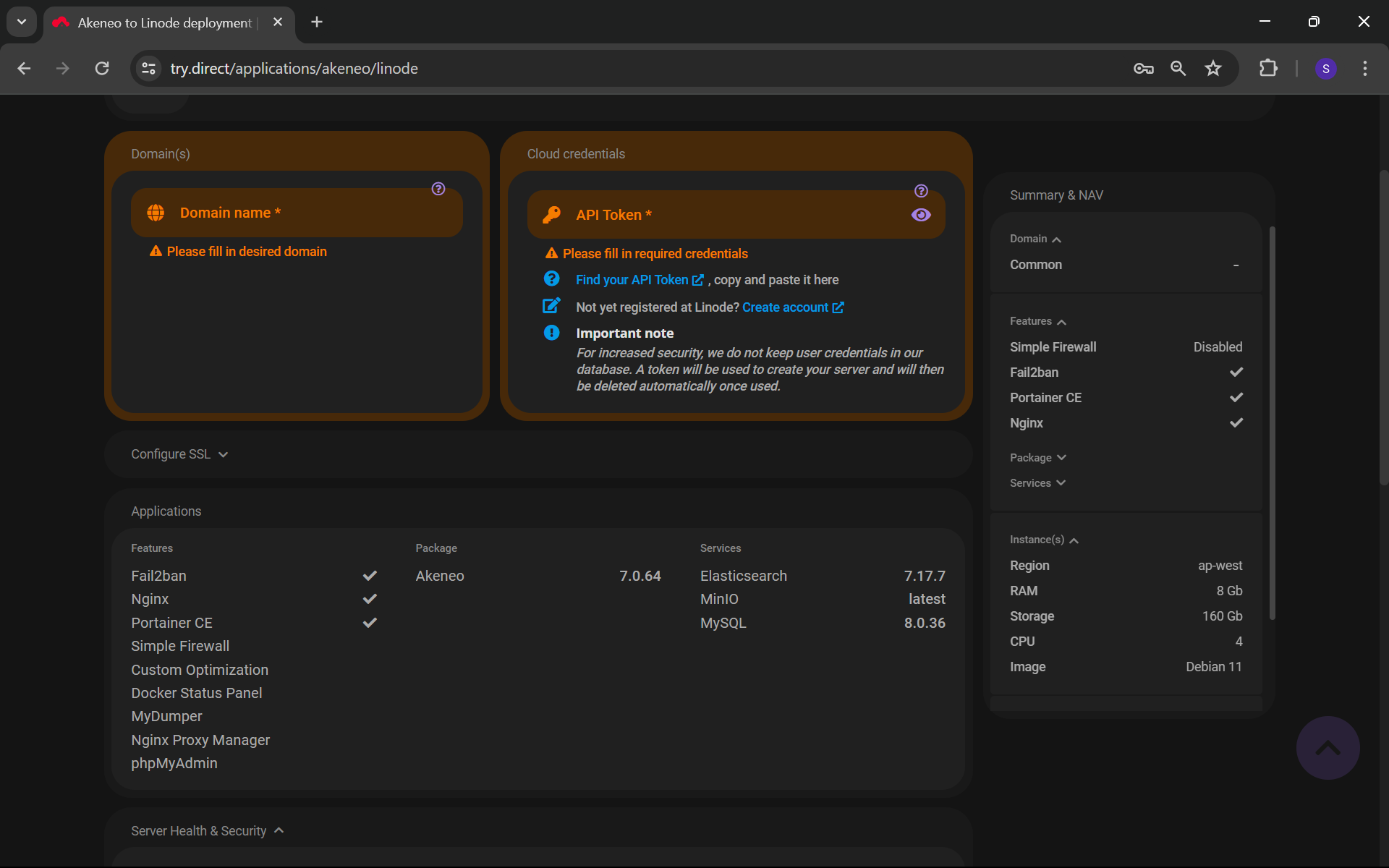The image size is (1389, 868).
Task: Close the 'Akeneo to Linode deployment' tab
Action: coord(278,22)
